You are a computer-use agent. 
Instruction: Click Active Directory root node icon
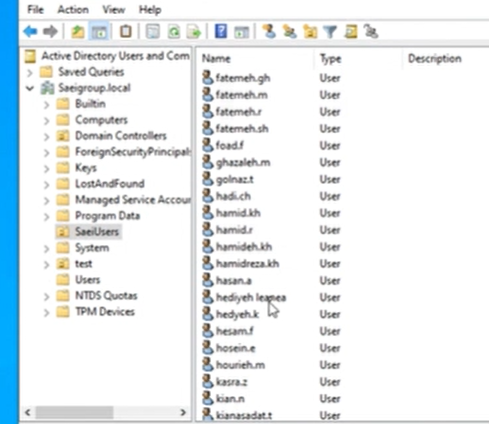pyautogui.click(x=30, y=56)
